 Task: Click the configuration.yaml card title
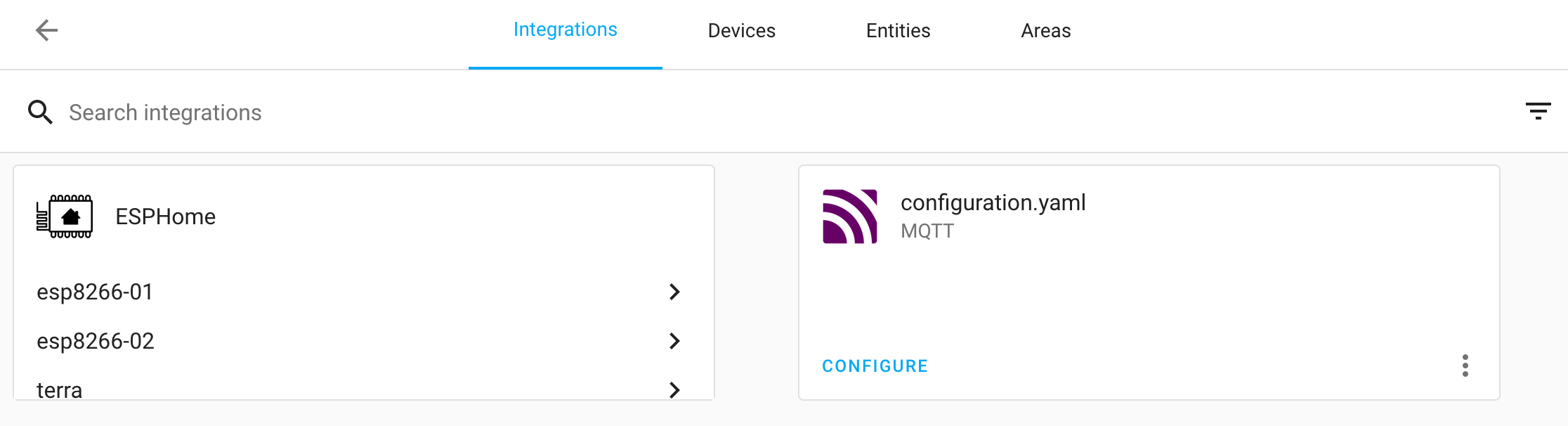point(993,202)
